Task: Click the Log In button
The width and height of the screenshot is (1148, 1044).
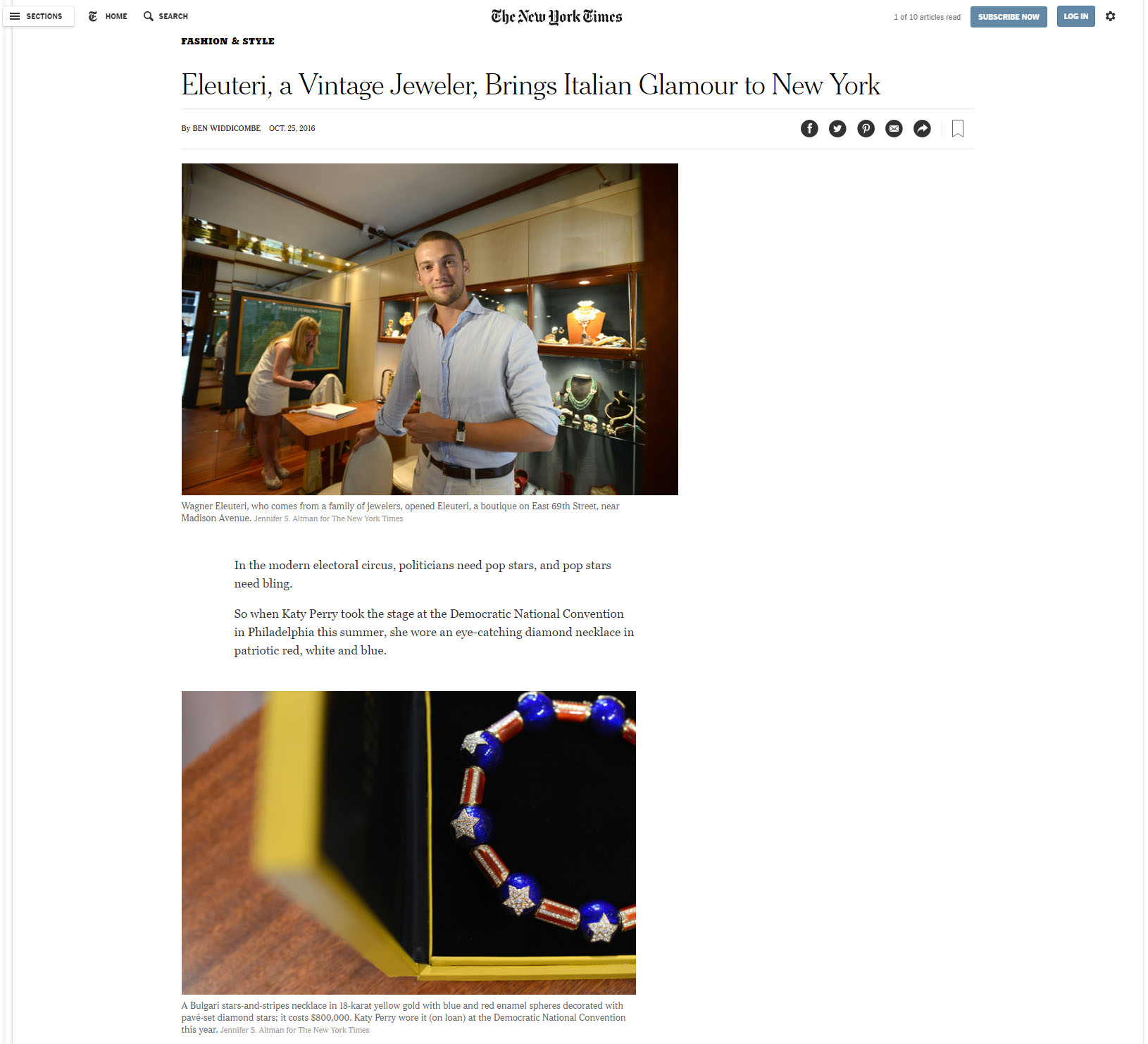Action: pyautogui.click(x=1075, y=16)
